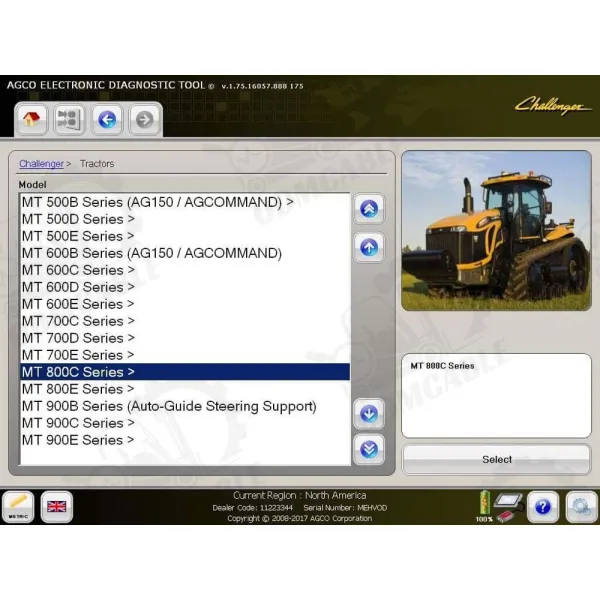
Task: Click the grey forward arrow button
Action: (x=144, y=120)
